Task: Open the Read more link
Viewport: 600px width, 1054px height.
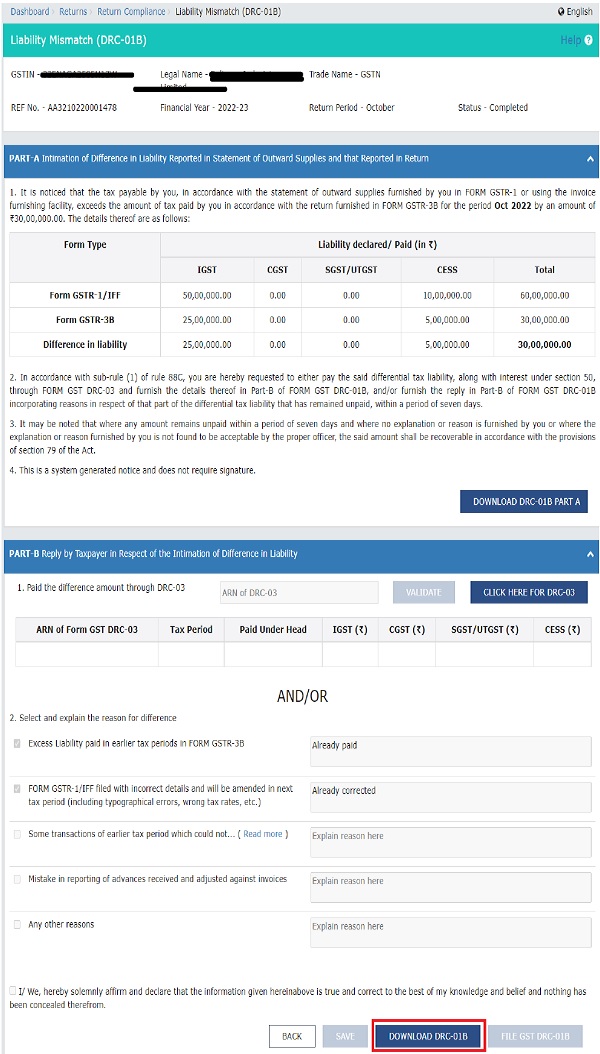Action: coord(263,834)
